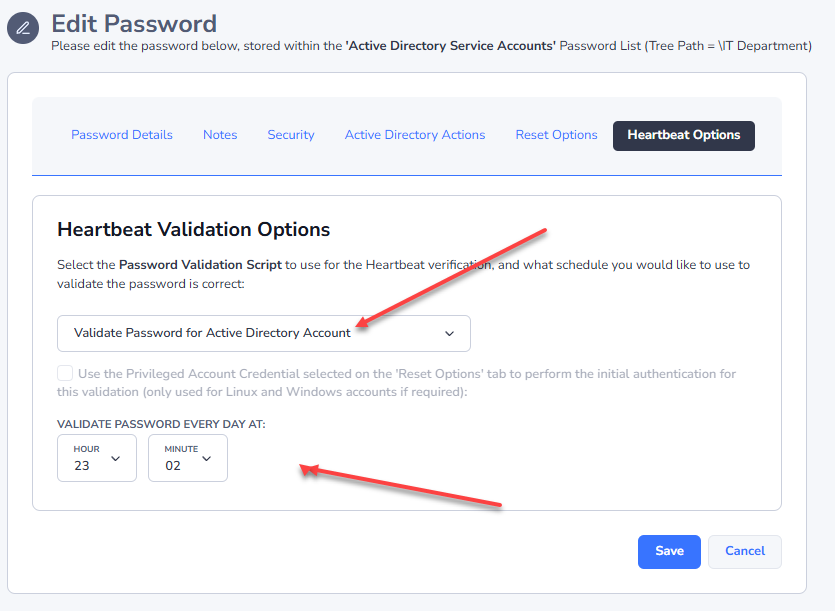Enable the Privileged Account Credential checkbox
The image size is (835, 611).
coord(65,374)
